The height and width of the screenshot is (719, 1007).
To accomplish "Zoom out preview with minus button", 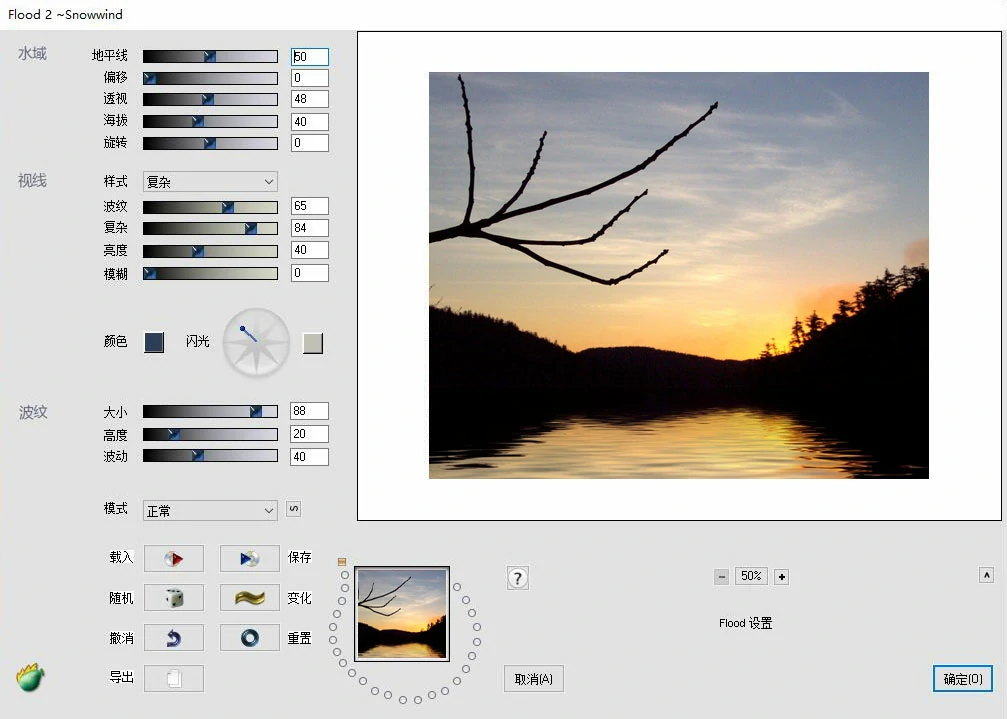I will (722, 576).
